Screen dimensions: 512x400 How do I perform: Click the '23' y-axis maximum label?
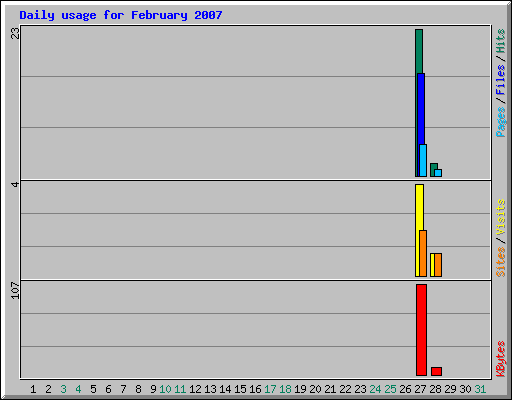[x=15, y=33]
